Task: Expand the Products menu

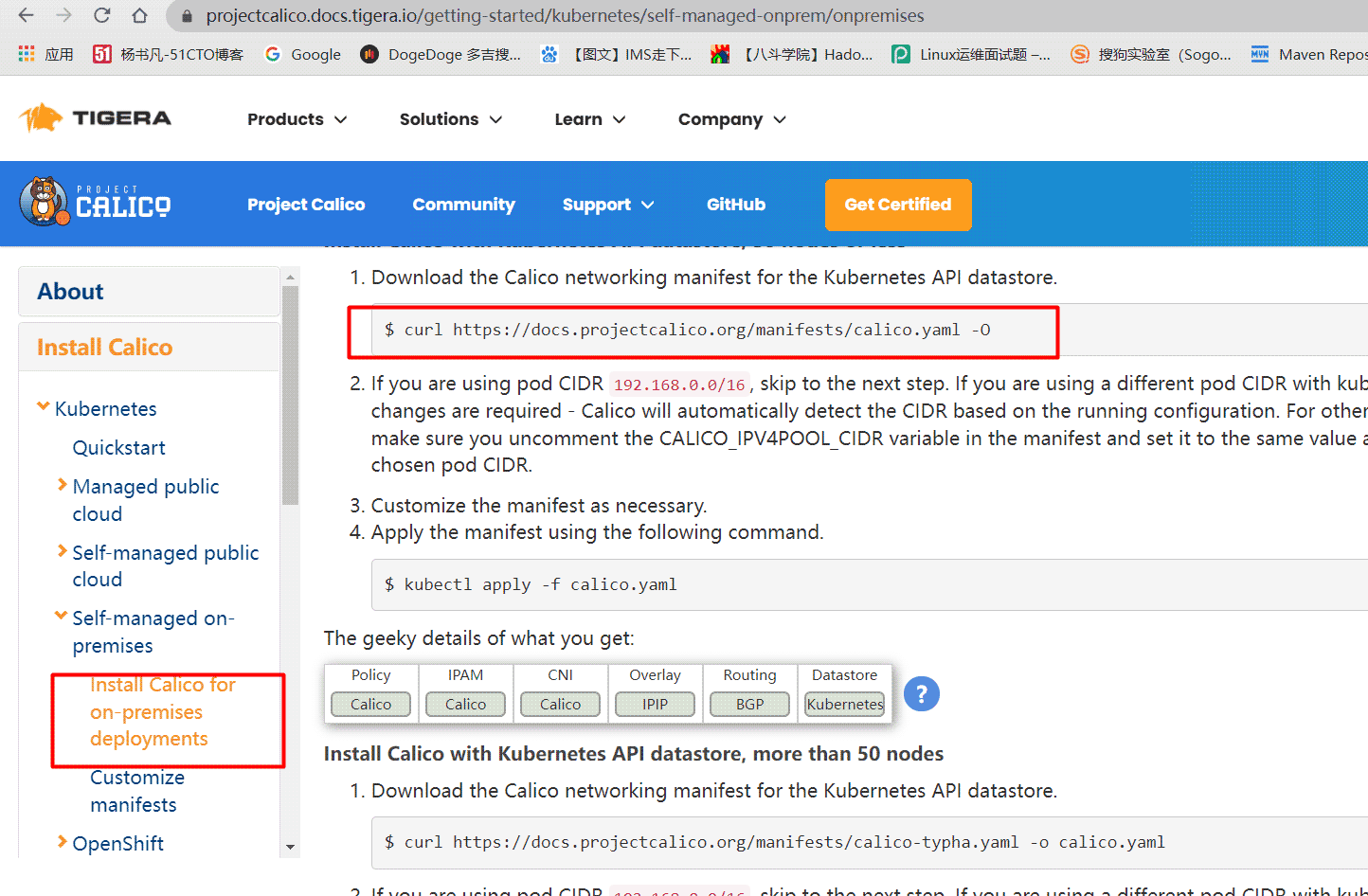Action: point(297,119)
